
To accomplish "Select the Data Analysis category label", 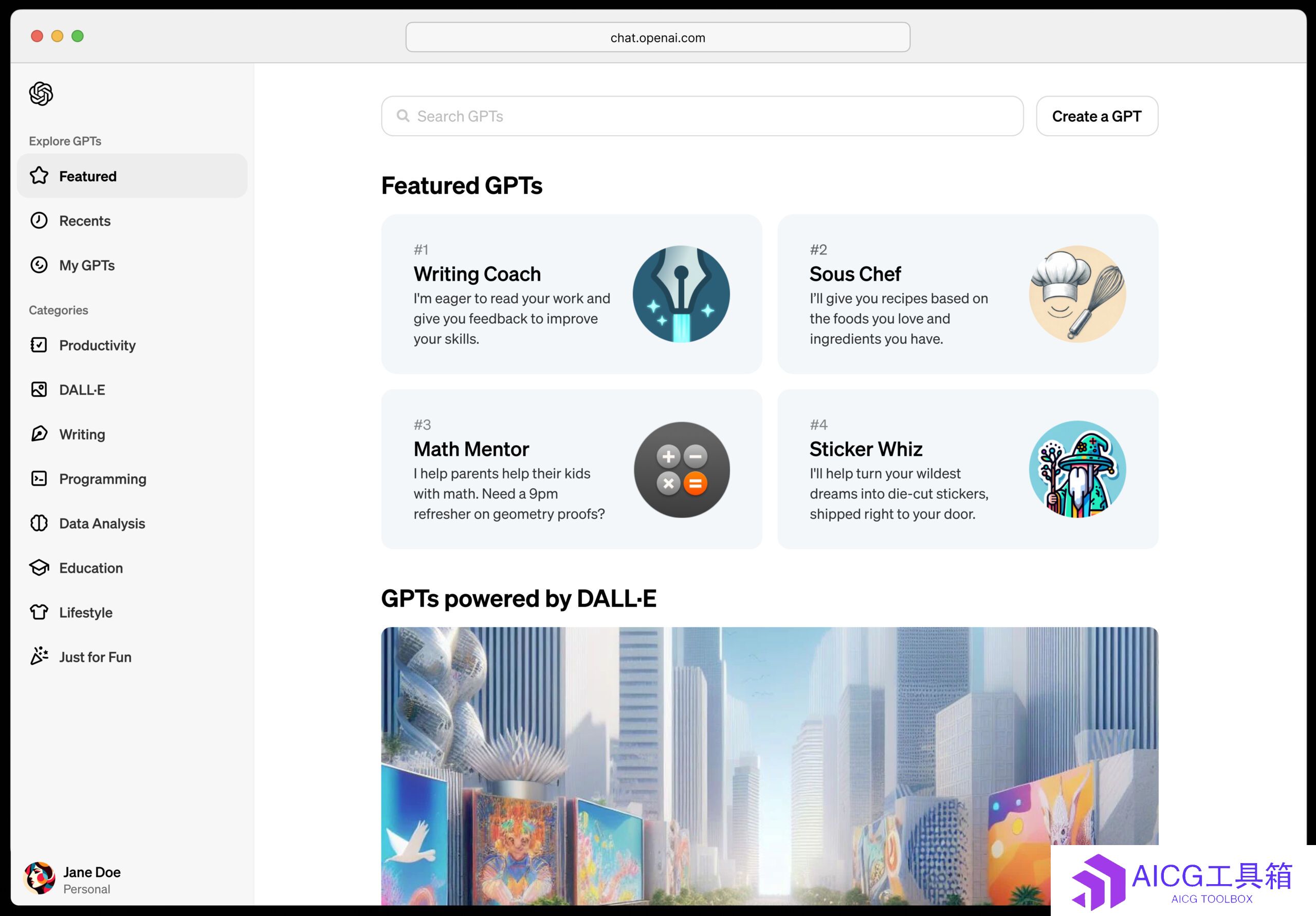I will [x=102, y=523].
